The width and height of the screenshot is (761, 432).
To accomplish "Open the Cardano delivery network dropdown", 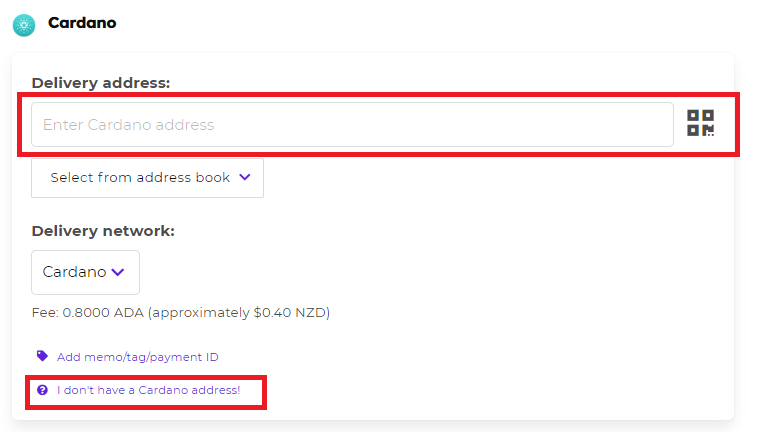I will [x=85, y=272].
